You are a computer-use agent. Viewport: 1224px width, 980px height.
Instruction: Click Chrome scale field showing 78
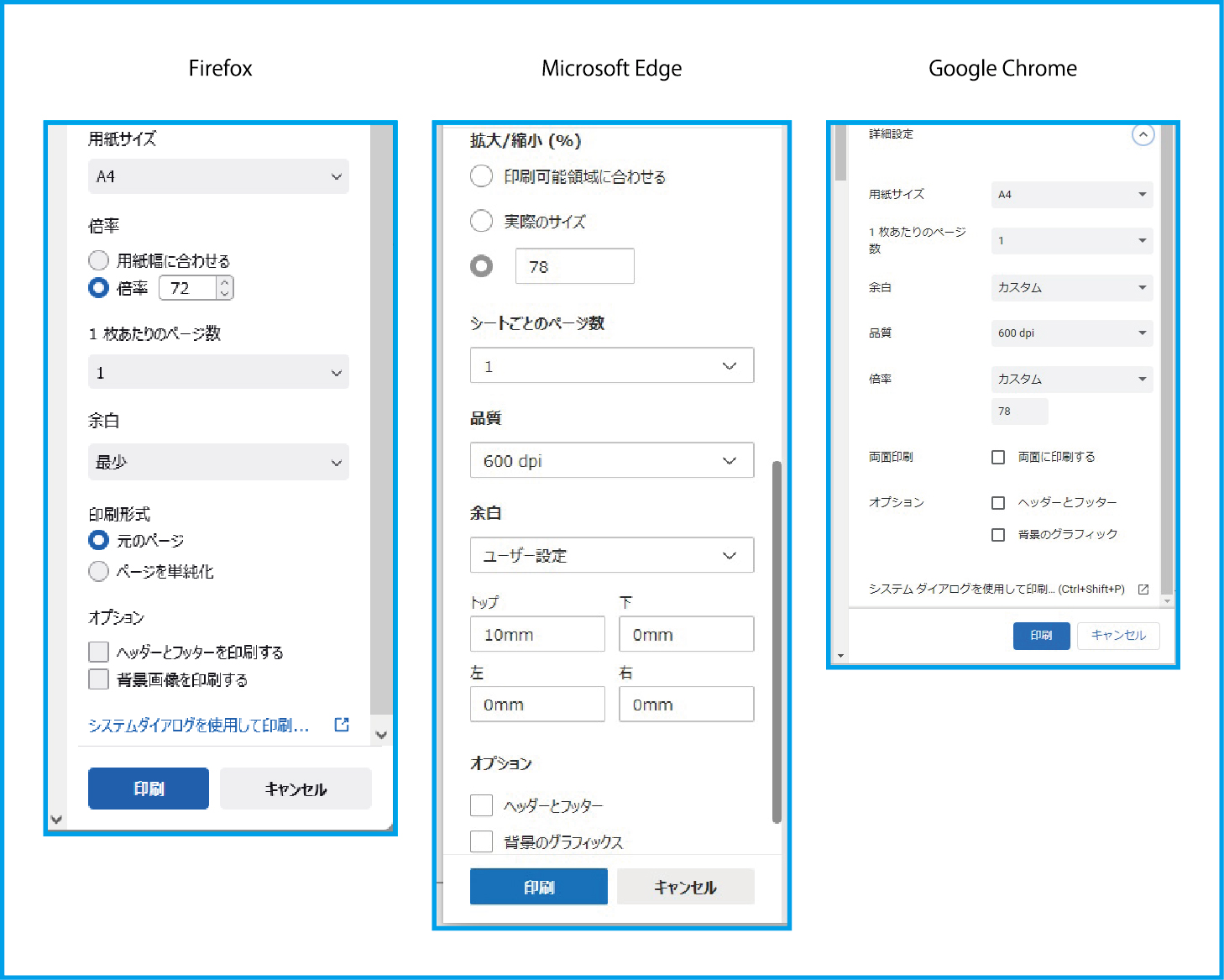tap(1020, 411)
